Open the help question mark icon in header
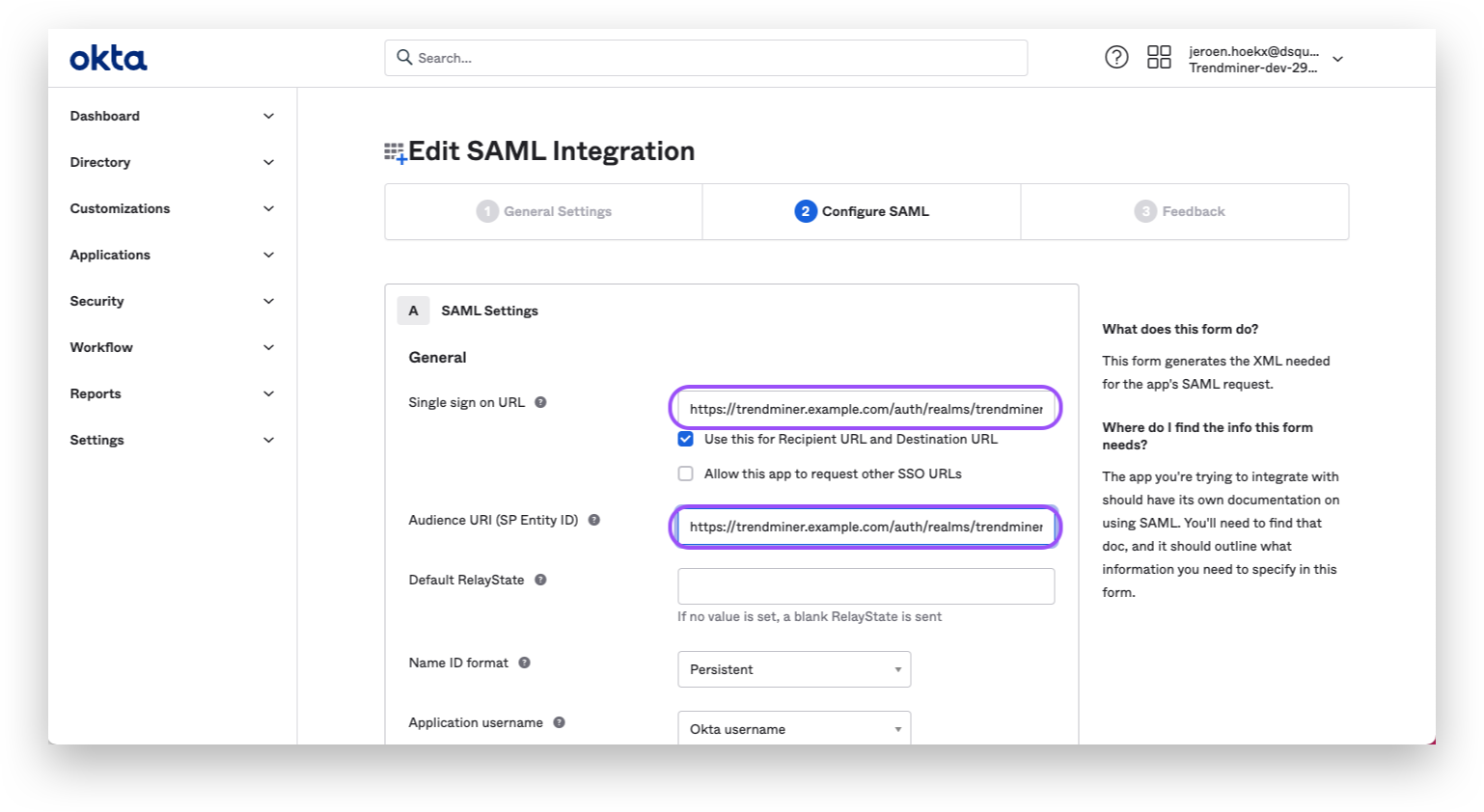 click(x=1116, y=57)
